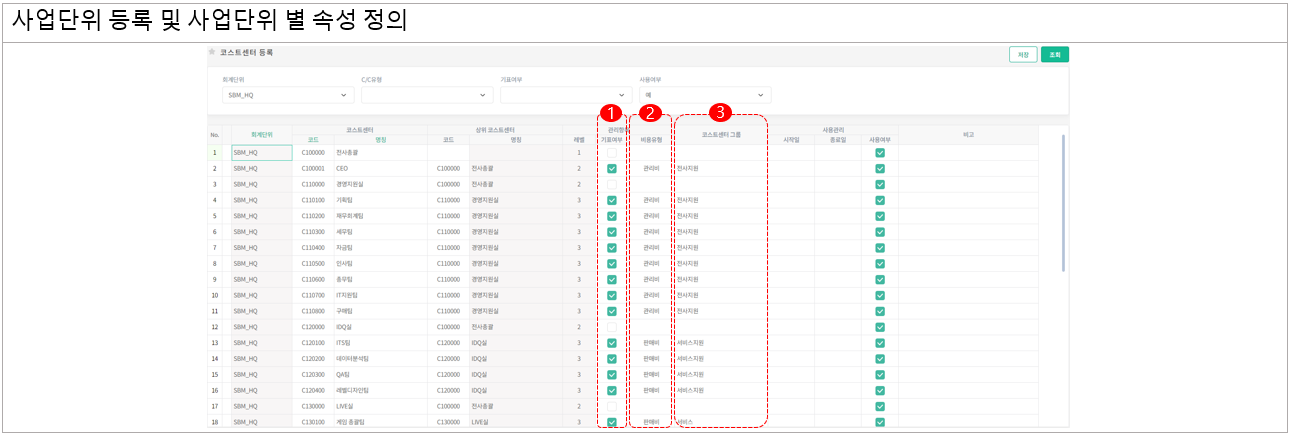Select the SBM_HQ cell in row 1

(x=261, y=153)
